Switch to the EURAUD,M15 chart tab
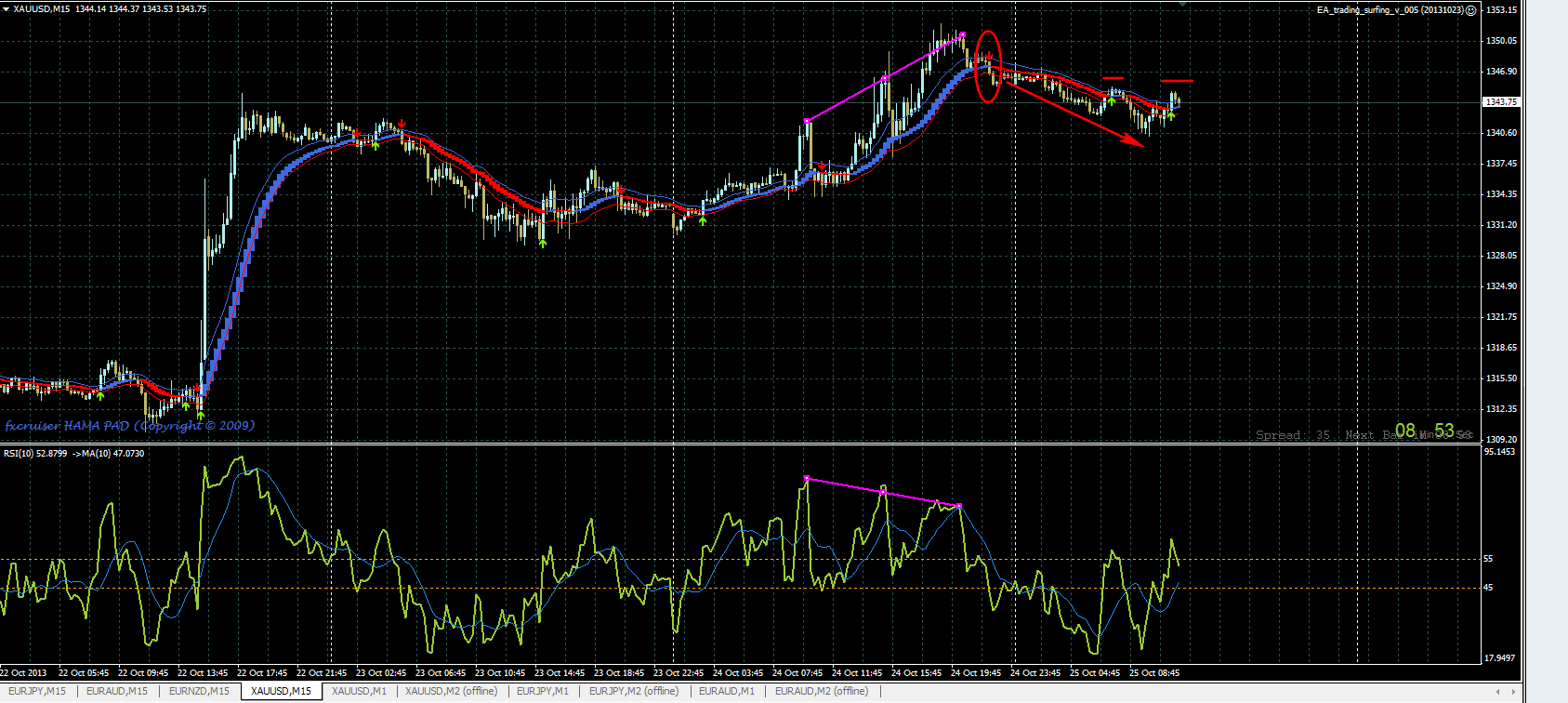Screen dimensions: 1568x703 pos(117,691)
